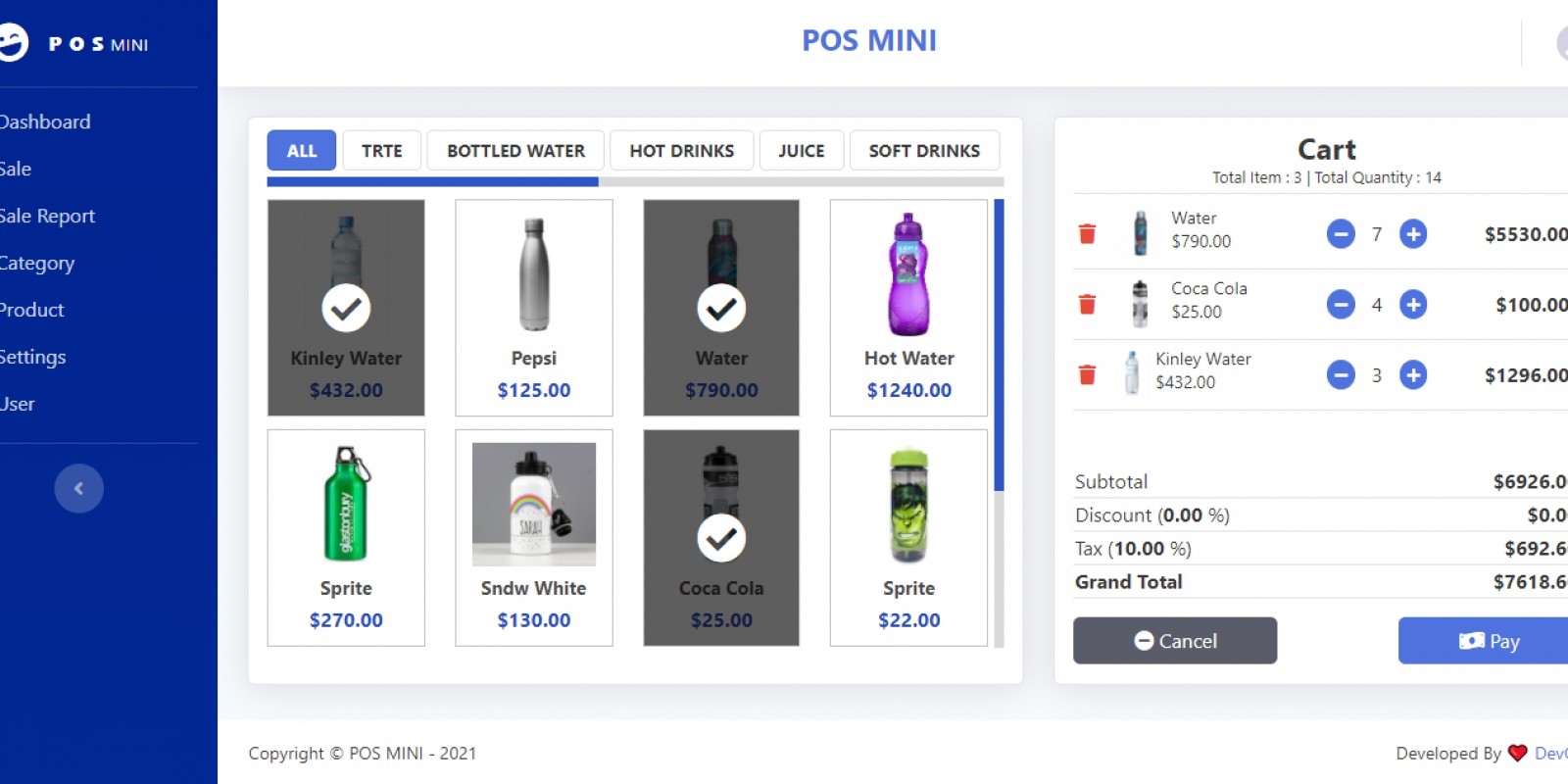
Task: Uncheck the selected Water product card
Action: coord(721,308)
